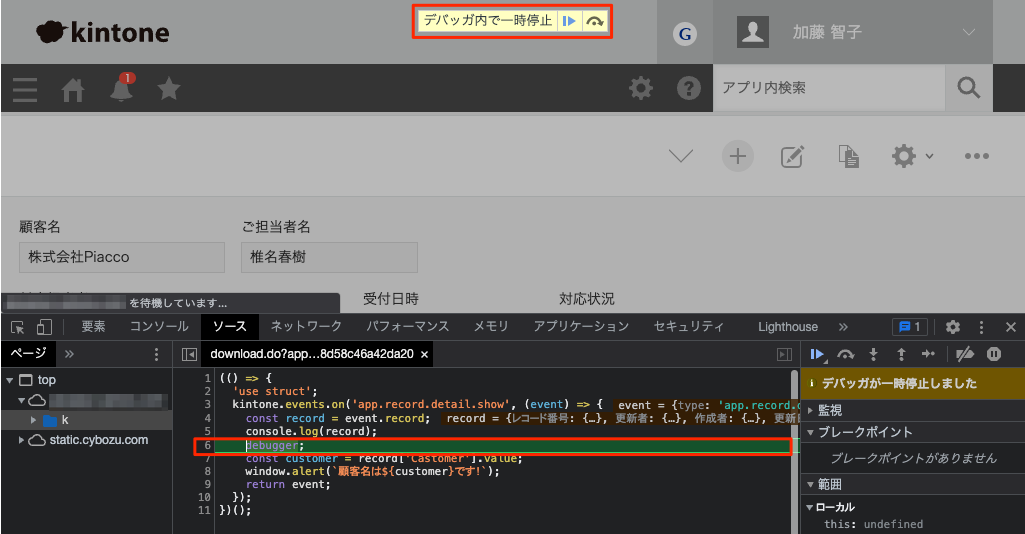Switch to the コンソール tab
Screen dimensions: 1025x534
click(x=159, y=326)
